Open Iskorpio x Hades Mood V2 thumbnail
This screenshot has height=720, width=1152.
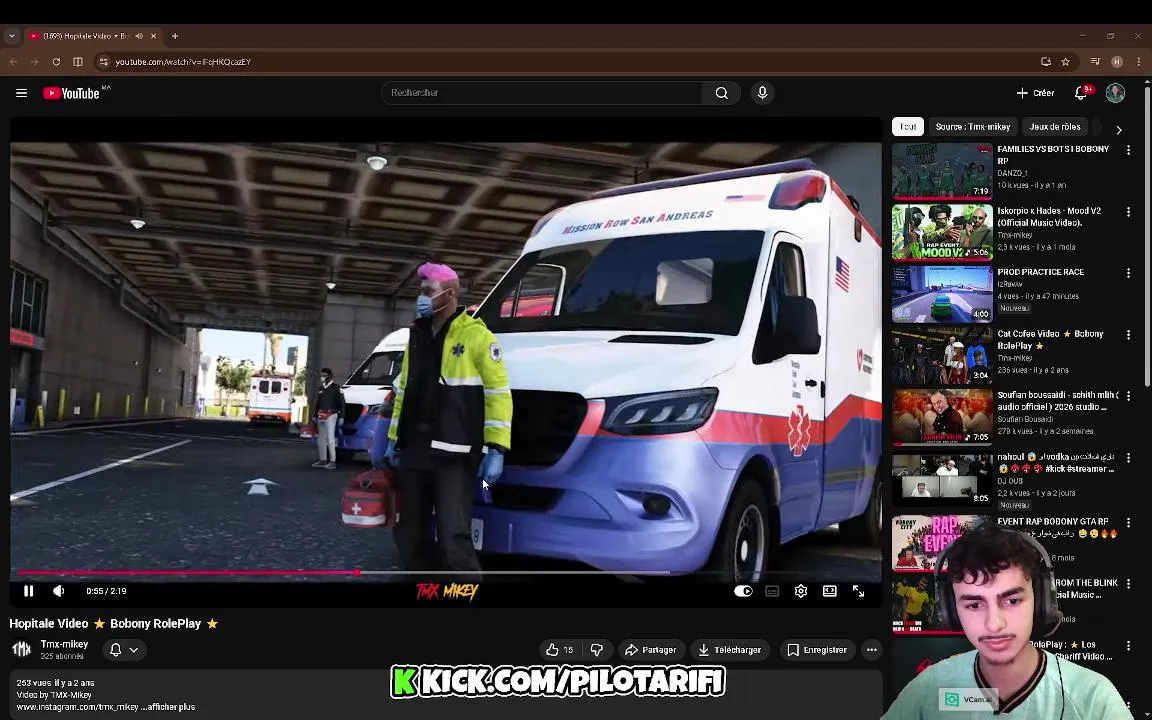click(942, 233)
